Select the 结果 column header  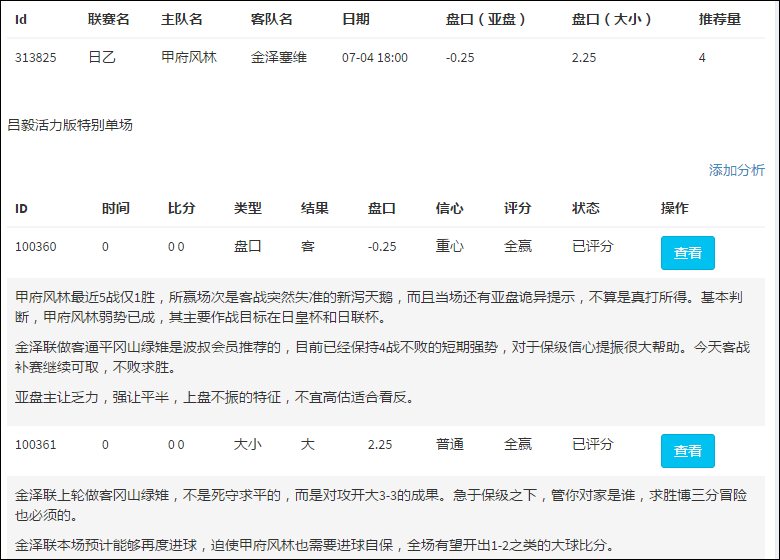click(314, 208)
